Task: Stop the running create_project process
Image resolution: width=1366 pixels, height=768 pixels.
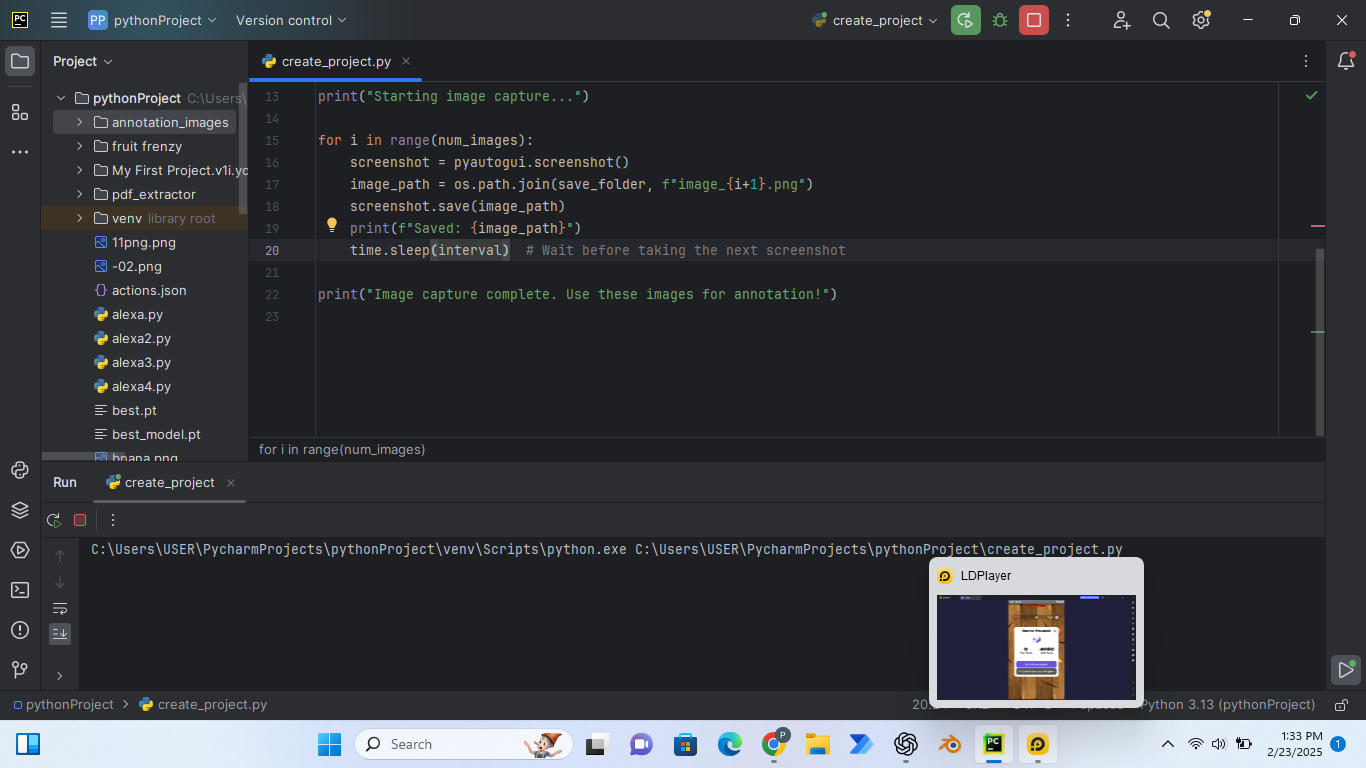Action: click(x=1034, y=20)
